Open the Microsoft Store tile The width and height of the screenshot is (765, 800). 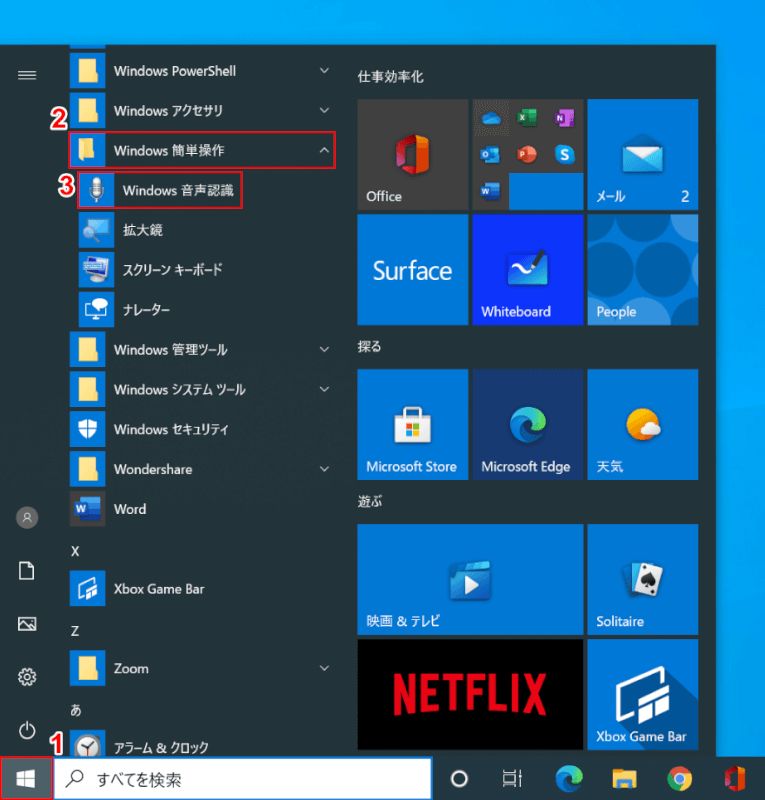[x=412, y=424]
